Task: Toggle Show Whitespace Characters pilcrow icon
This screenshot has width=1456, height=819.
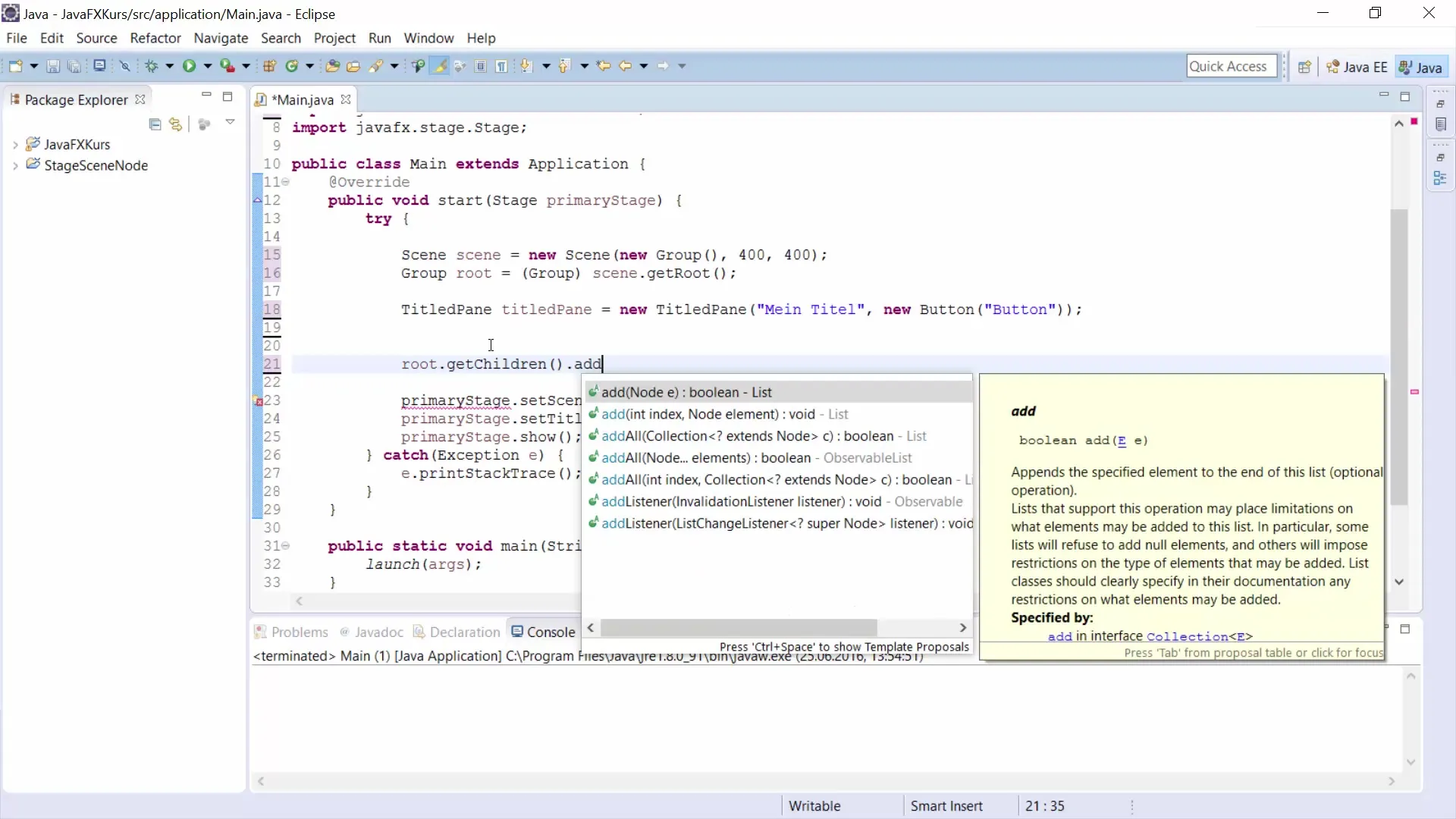Action: 502,66
